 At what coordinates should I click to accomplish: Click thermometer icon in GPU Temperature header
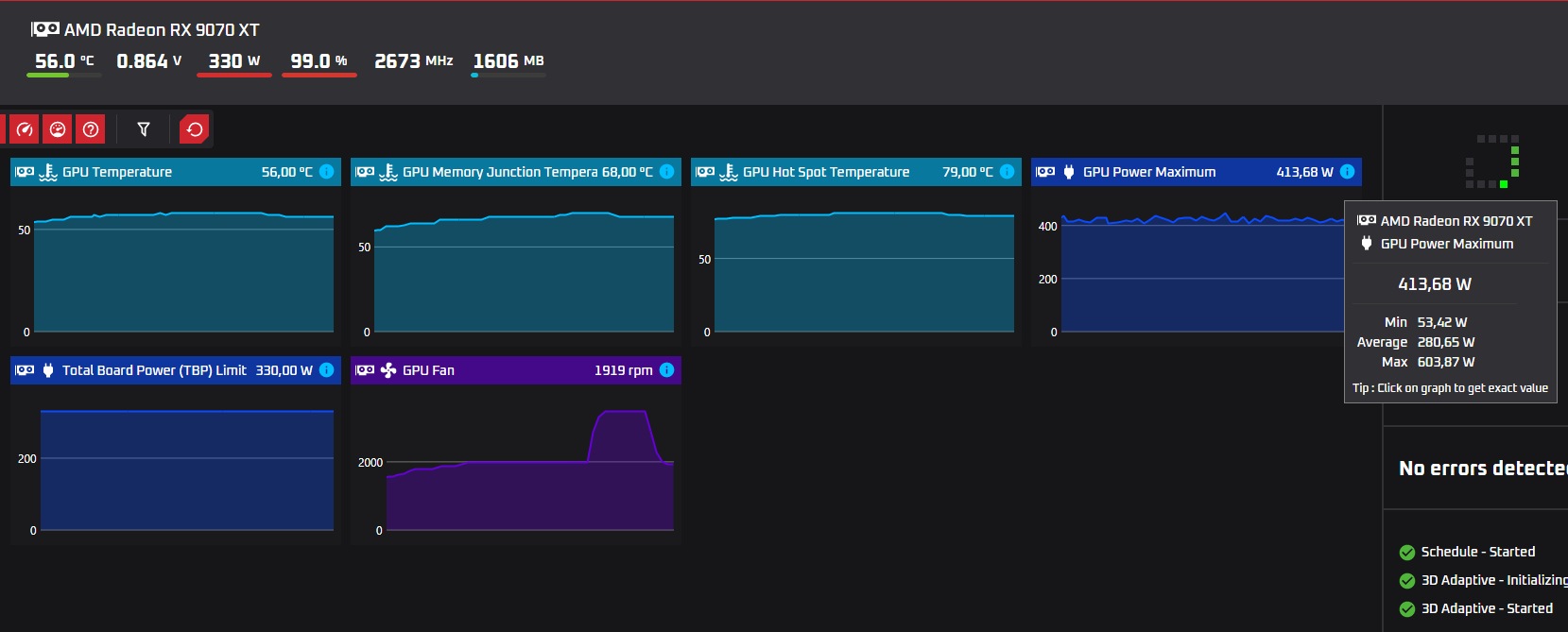(x=48, y=172)
